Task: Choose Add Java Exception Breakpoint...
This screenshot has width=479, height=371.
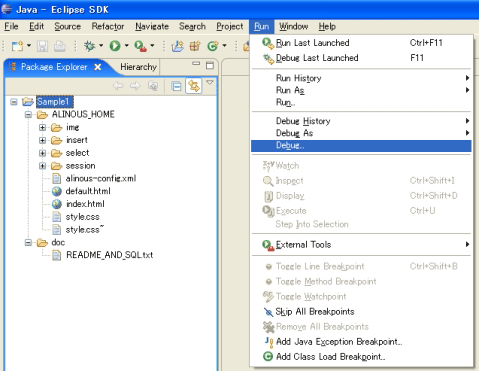Action: (x=361, y=342)
